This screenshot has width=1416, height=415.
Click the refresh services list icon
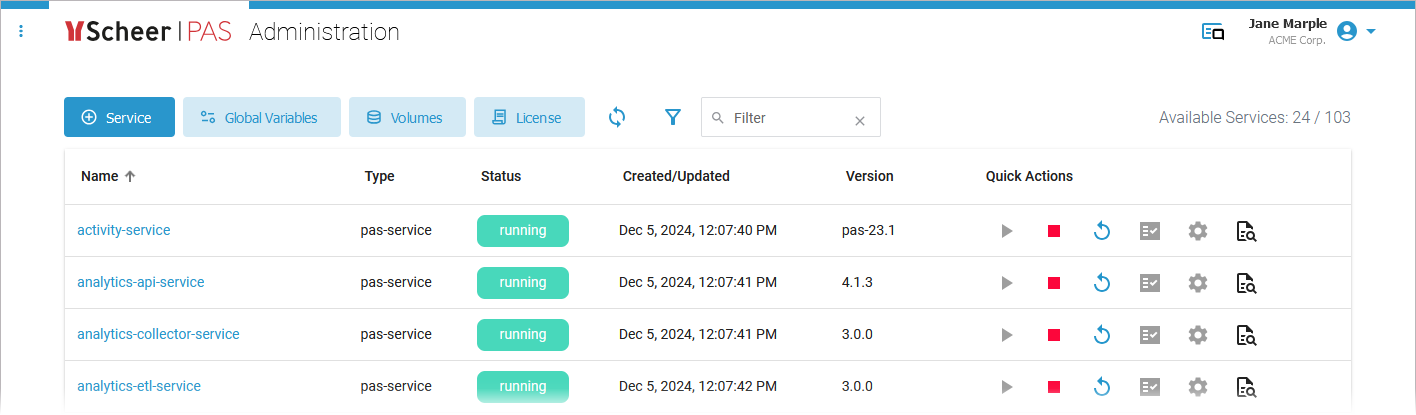(x=617, y=117)
